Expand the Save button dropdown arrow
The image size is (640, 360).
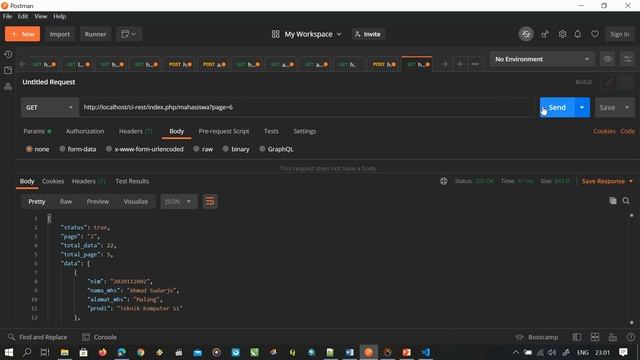tap(627, 107)
